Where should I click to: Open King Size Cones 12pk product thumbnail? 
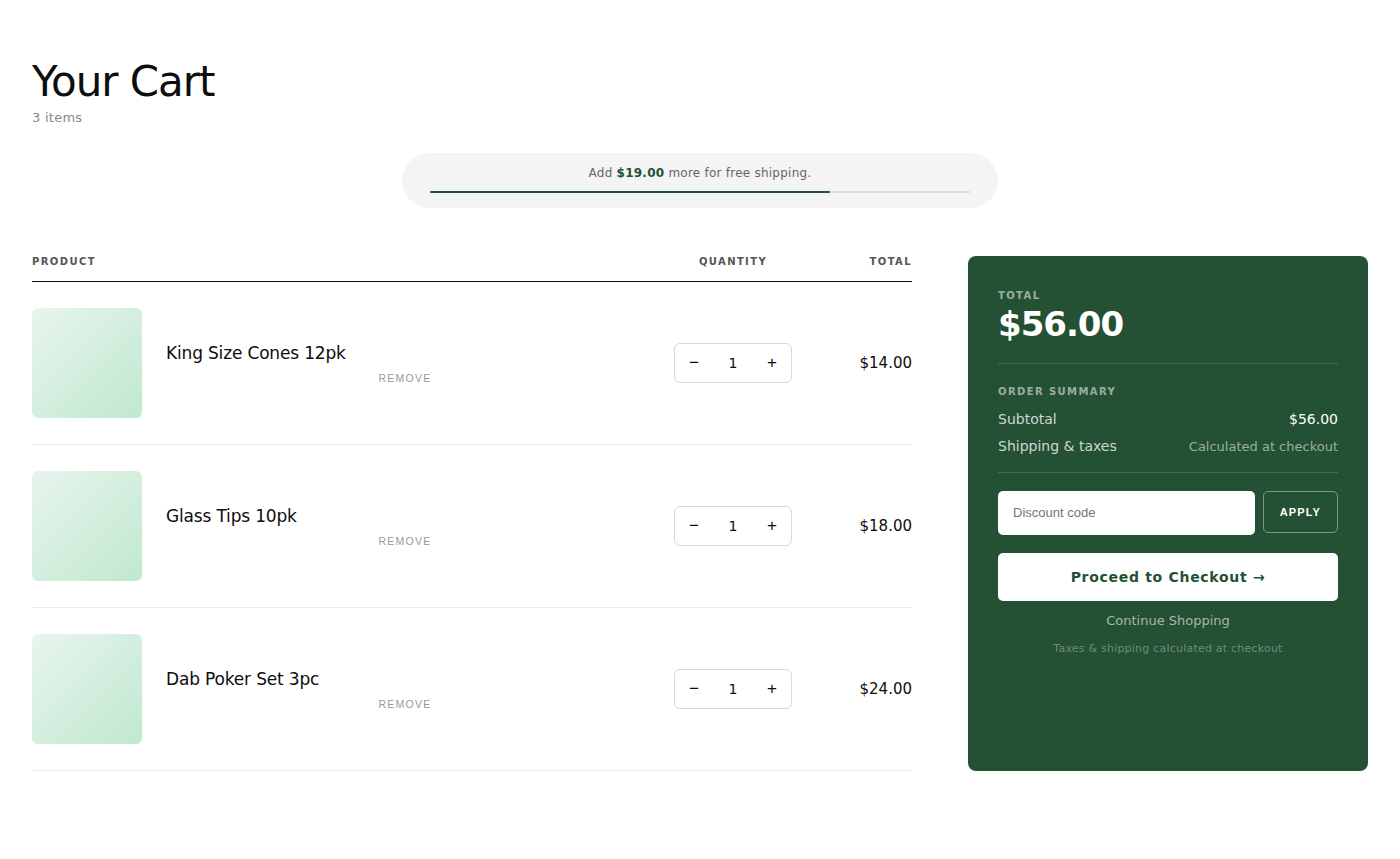click(x=87, y=363)
